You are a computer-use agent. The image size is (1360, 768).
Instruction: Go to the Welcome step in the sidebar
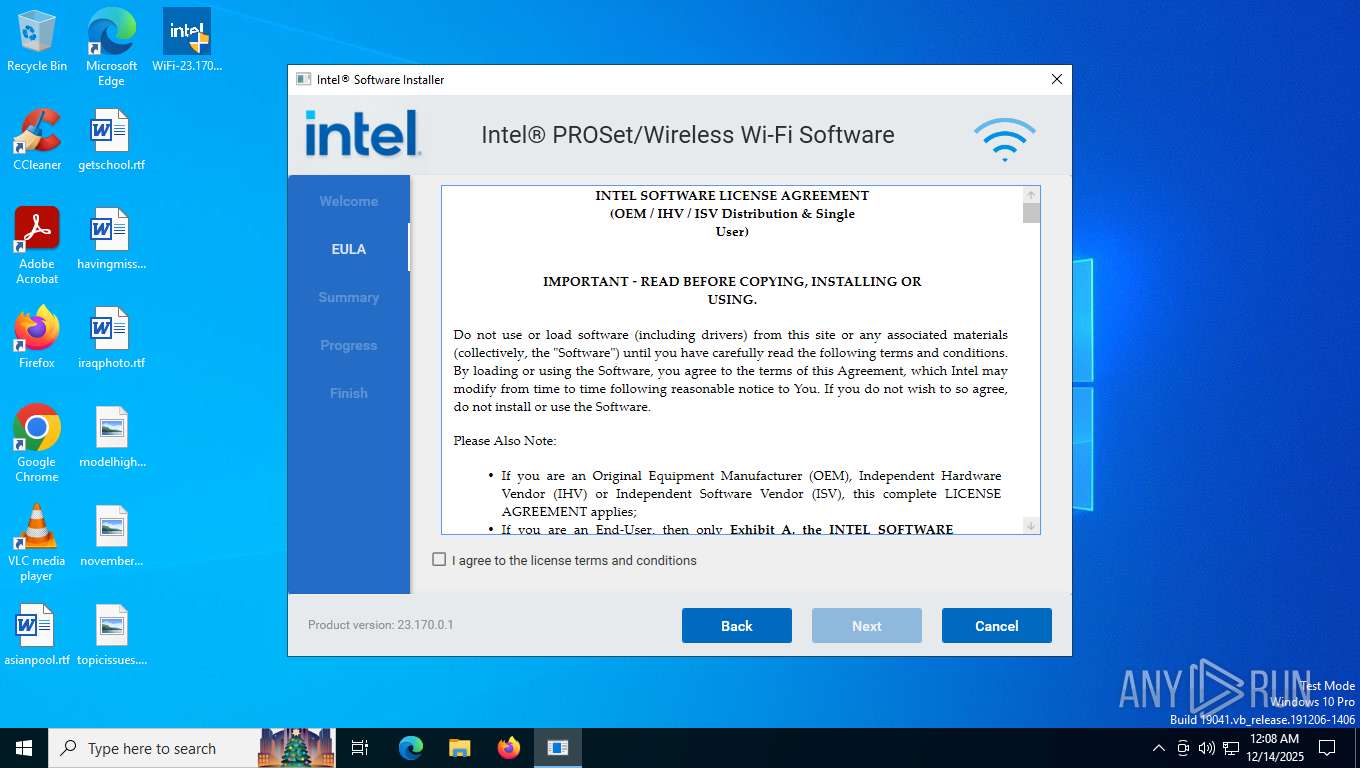point(349,201)
